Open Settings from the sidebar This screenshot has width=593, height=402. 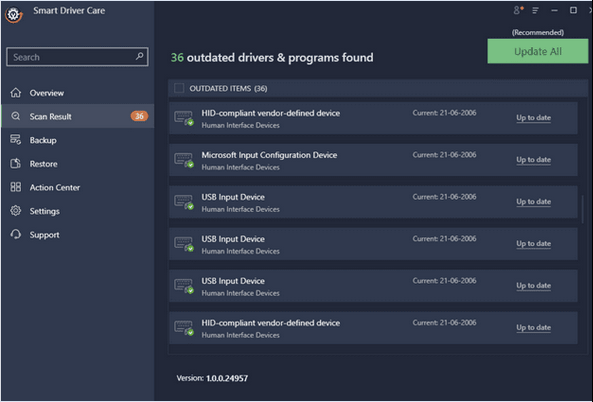[78, 211]
